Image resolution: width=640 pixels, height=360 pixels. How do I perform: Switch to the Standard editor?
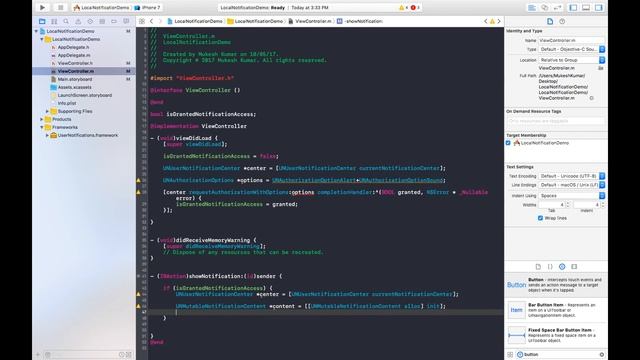click(532, 8)
